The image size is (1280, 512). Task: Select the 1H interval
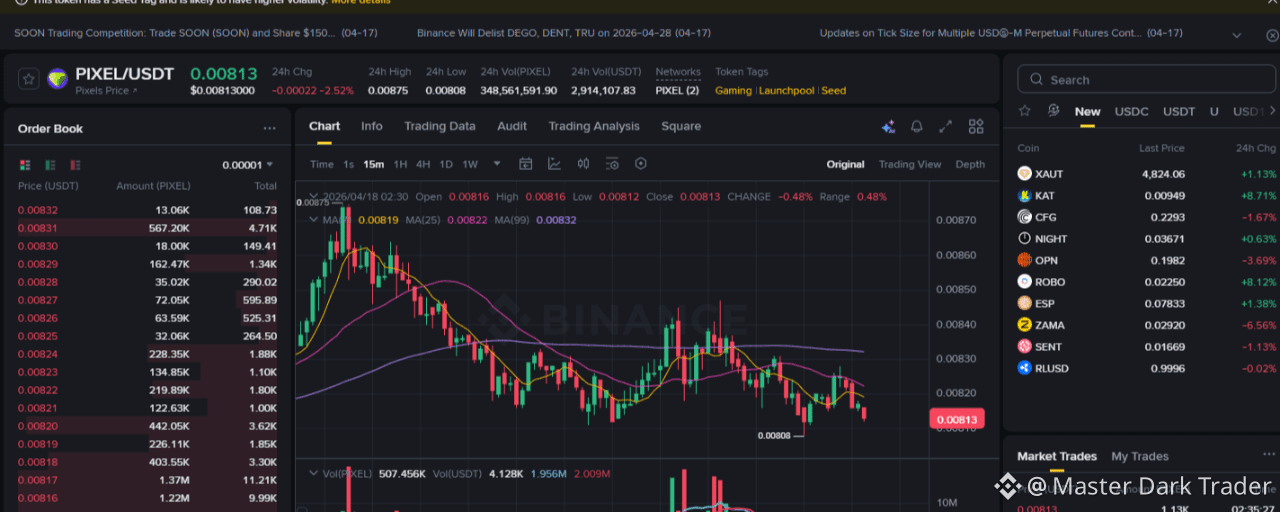coord(400,164)
